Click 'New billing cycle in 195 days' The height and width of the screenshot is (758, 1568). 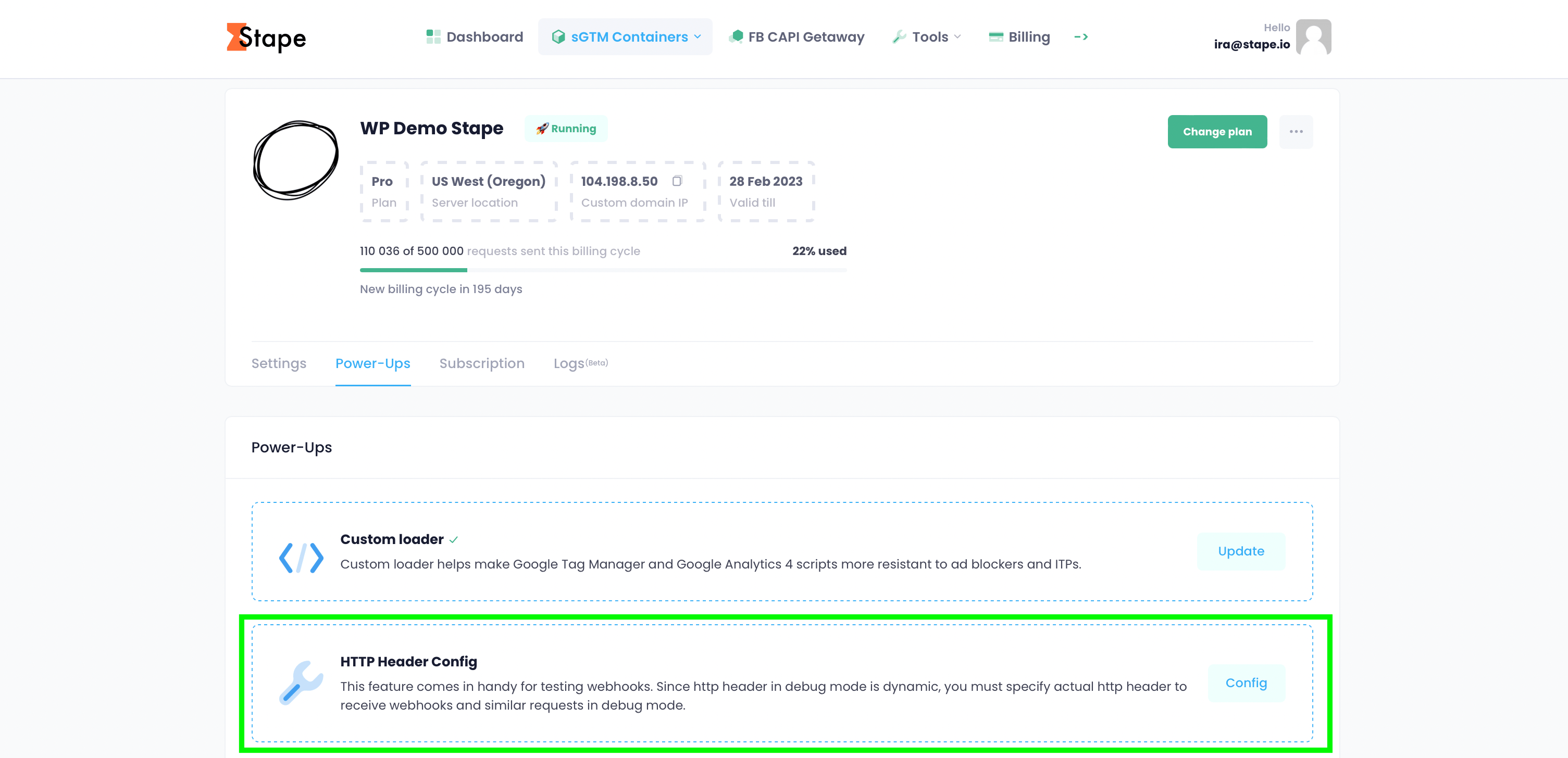click(441, 289)
